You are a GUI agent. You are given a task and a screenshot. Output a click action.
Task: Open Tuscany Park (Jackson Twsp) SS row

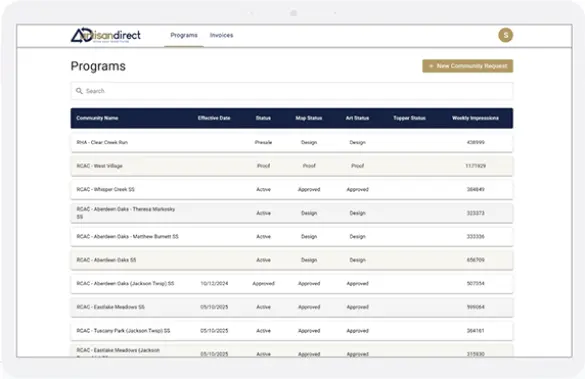tap(292, 331)
